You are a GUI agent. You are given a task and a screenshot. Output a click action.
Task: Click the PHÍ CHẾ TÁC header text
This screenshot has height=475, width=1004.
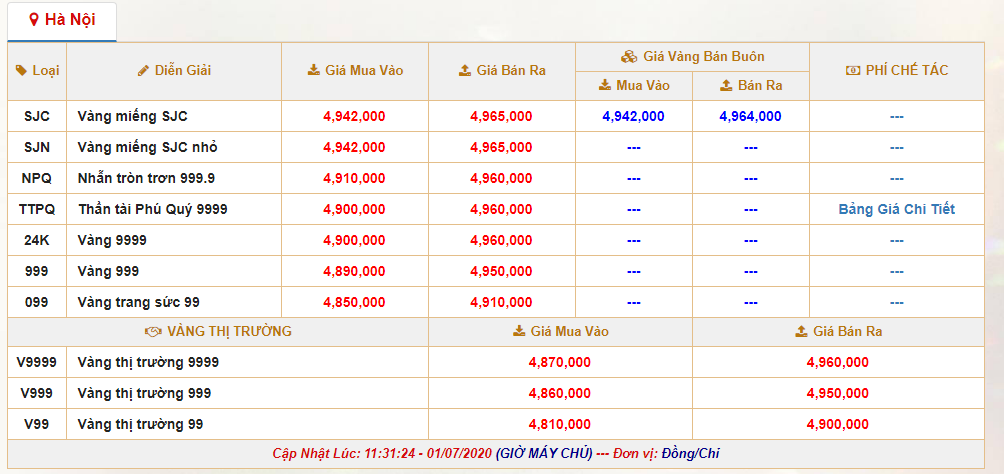click(907, 70)
